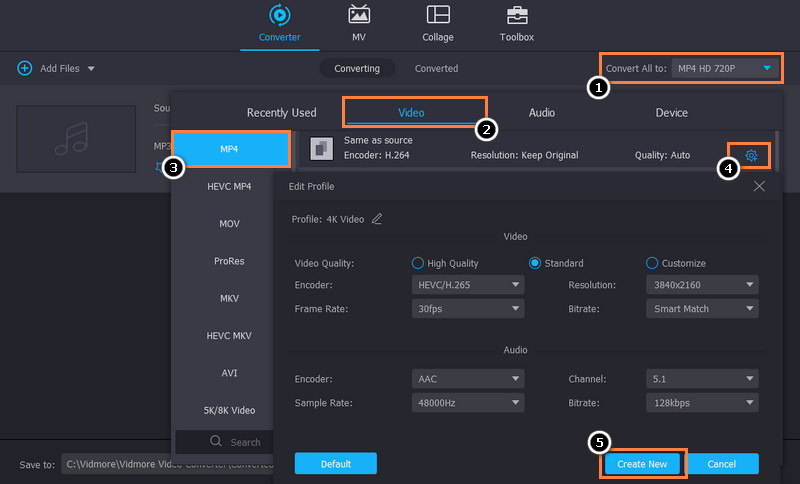
Task: Open the video Resolution dropdown
Action: pos(701,285)
